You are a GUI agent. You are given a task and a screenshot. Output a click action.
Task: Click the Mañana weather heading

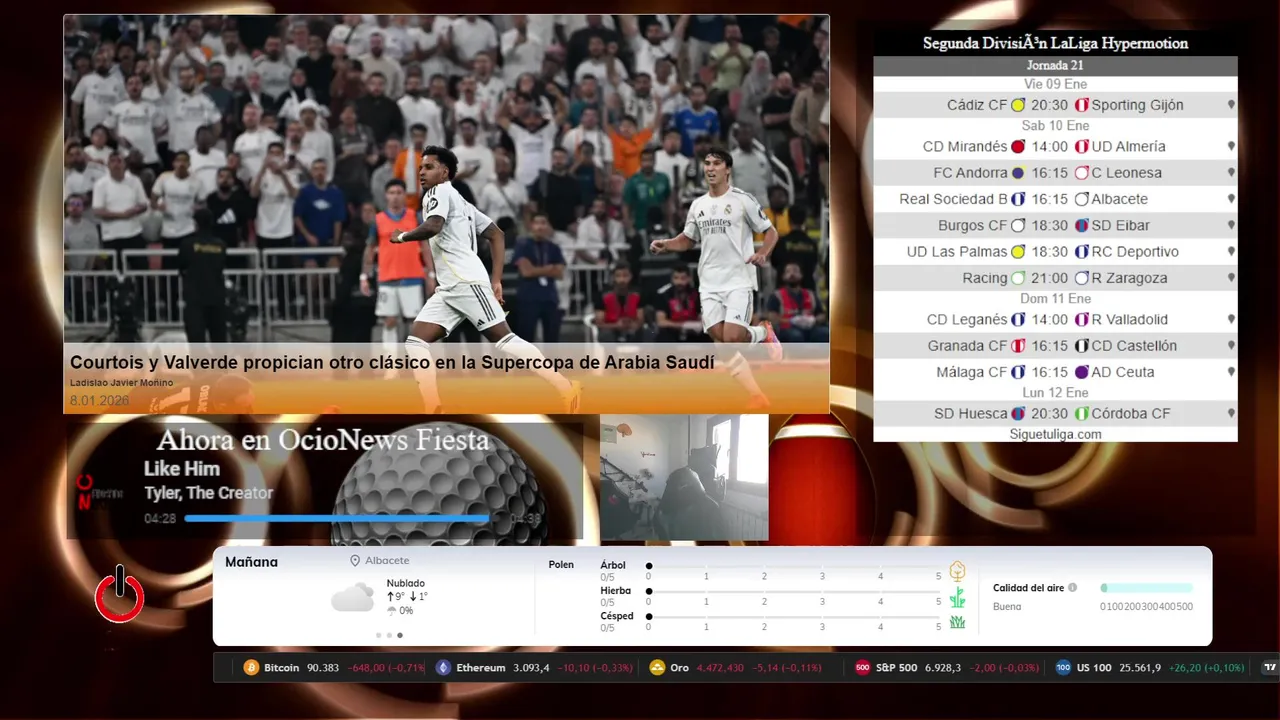[251, 562]
